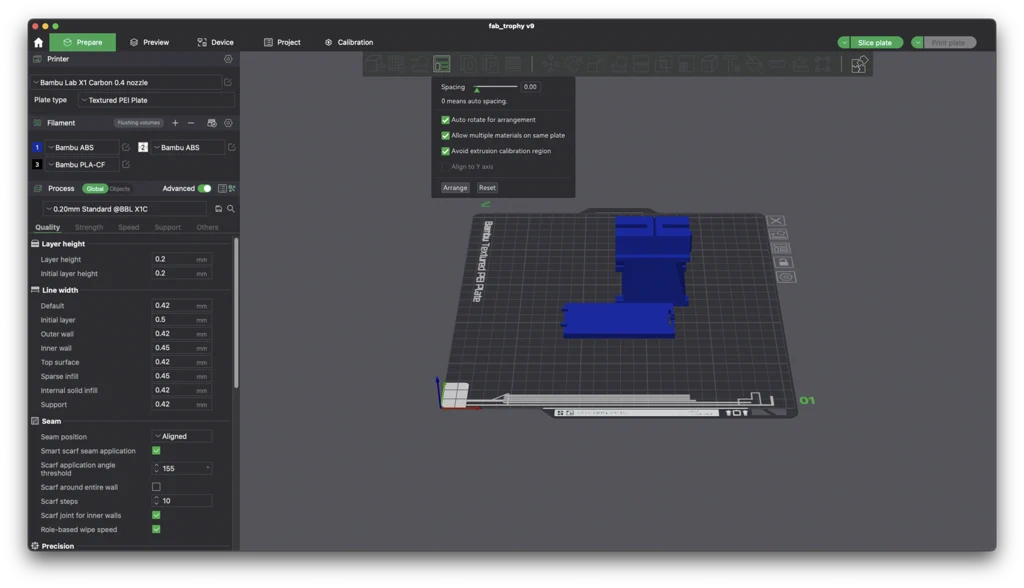Select the Scale tool icon
Screen dimensions: 1024x588
coord(596,64)
